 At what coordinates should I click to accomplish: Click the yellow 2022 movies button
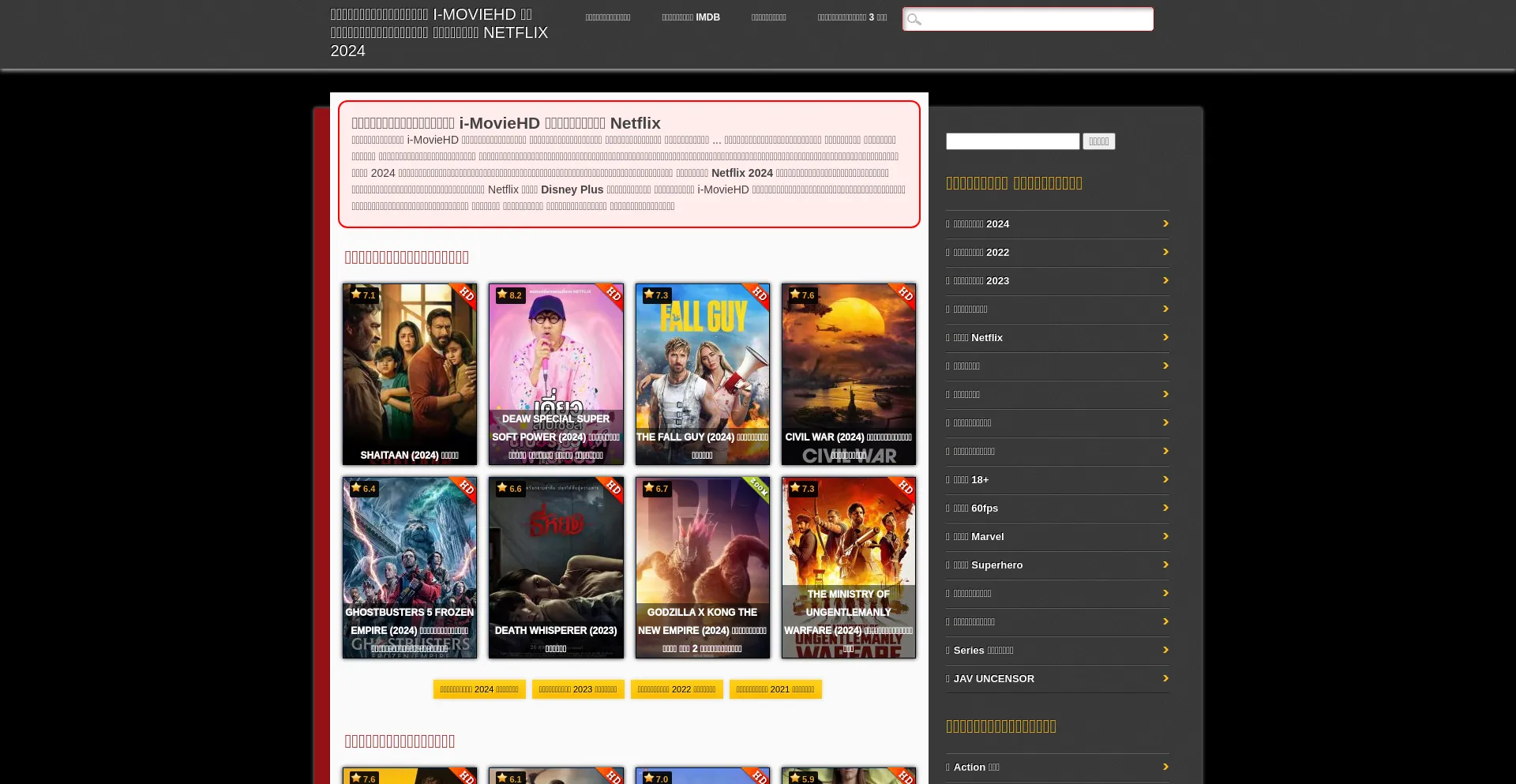[677, 689]
